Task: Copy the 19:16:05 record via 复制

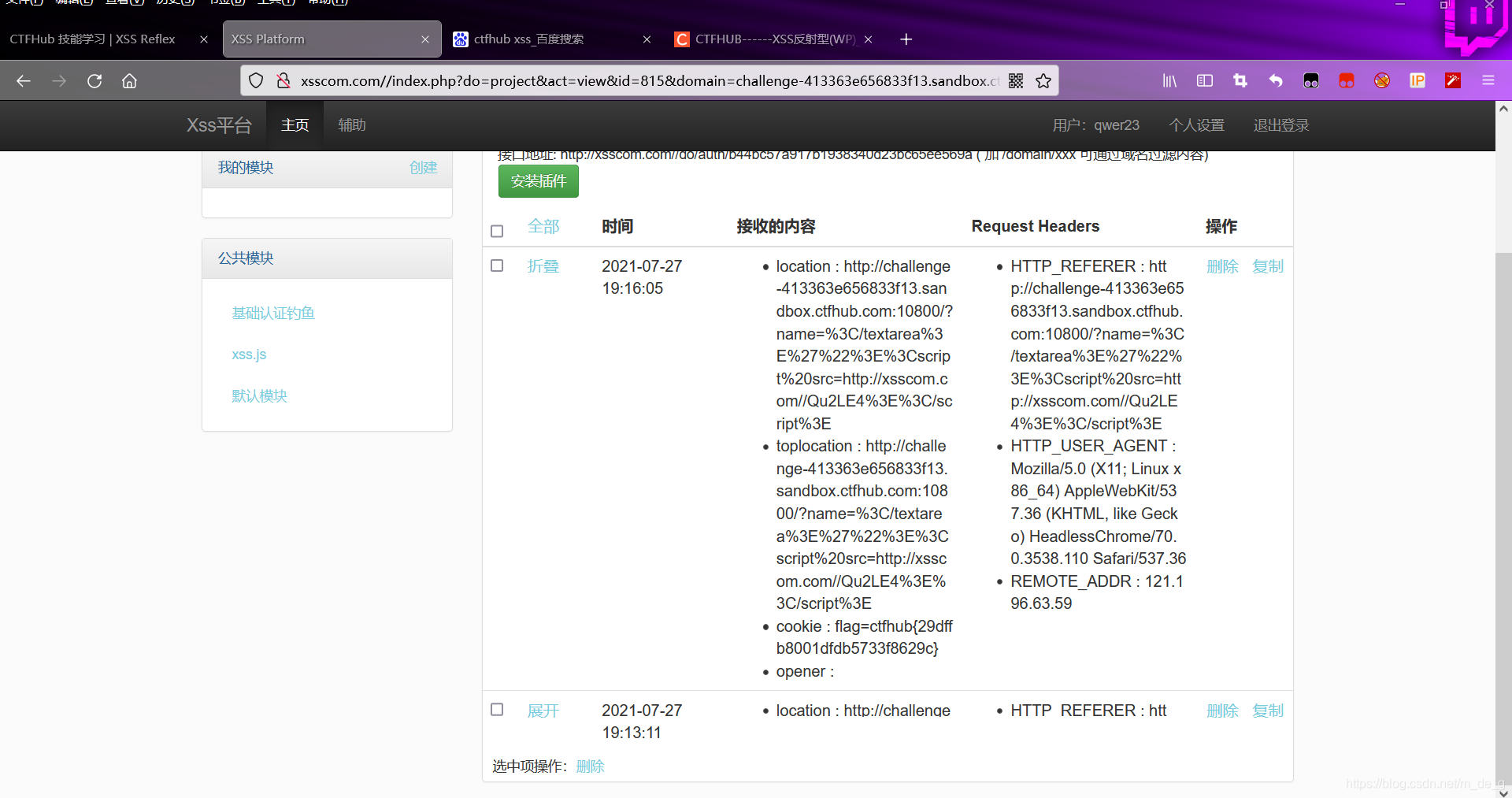Action: point(1268,266)
